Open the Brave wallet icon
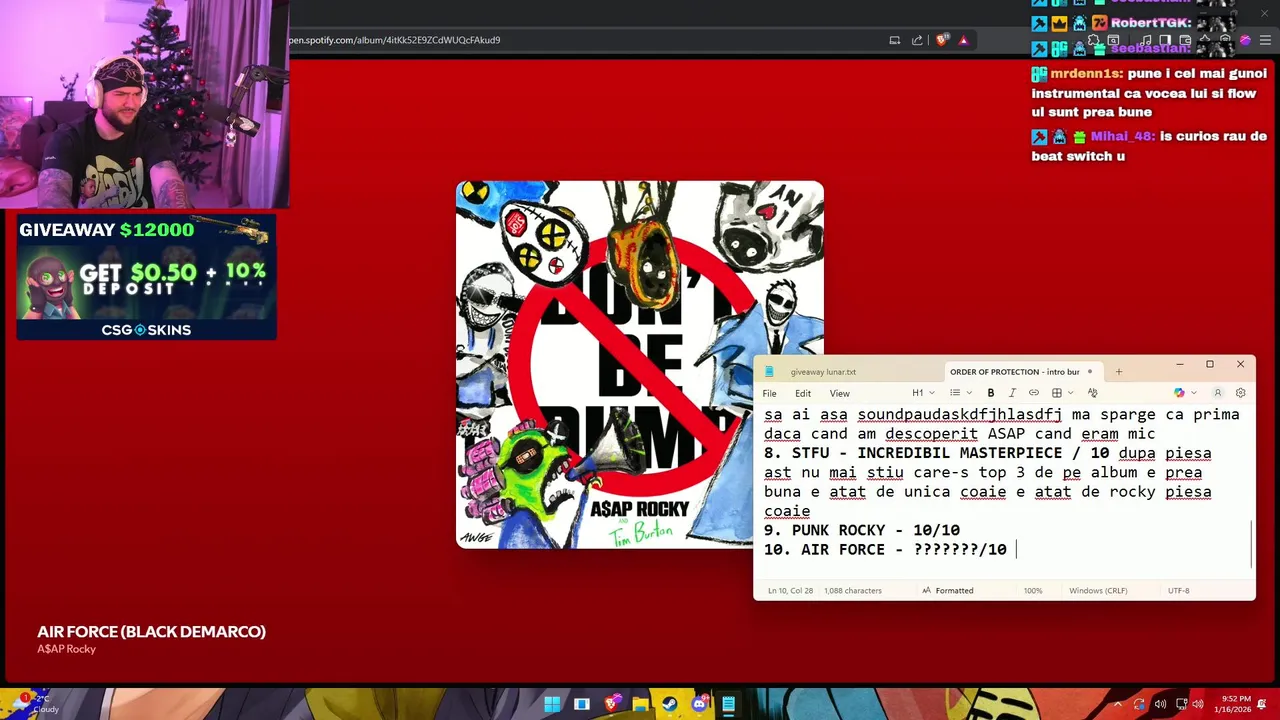The height and width of the screenshot is (720, 1280). [x=1186, y=40]
